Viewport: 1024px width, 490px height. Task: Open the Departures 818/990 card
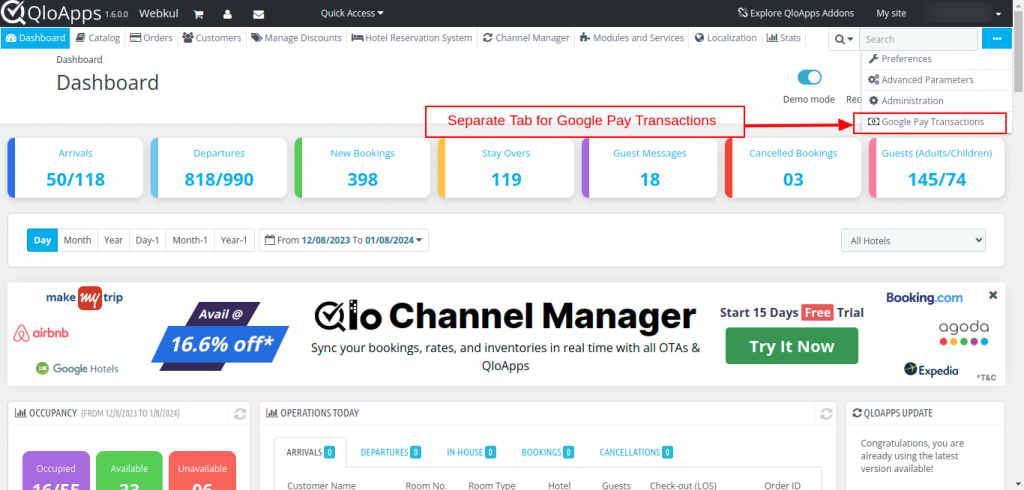click(x=219, y=168)
